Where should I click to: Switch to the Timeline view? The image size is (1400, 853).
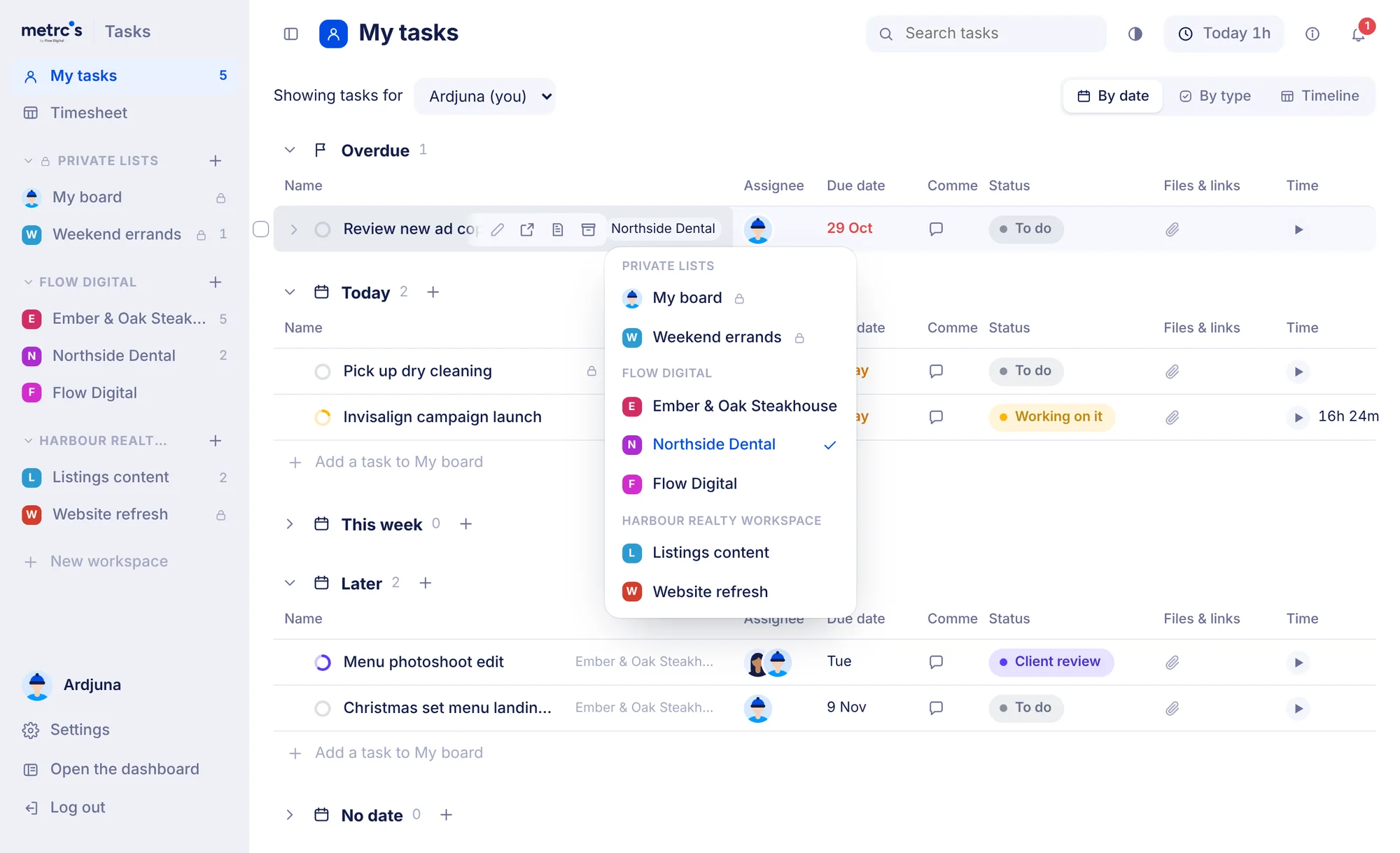[1320, 96]
